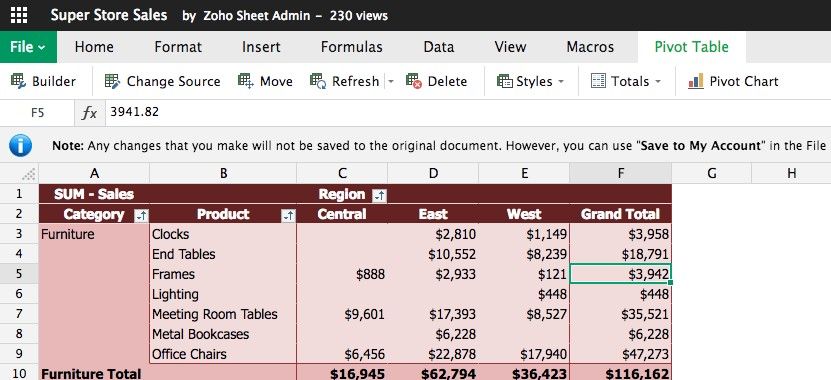Click the Delete pivot table icon
This screenshot has height=380, width=831.
click(x=414, y=81)
